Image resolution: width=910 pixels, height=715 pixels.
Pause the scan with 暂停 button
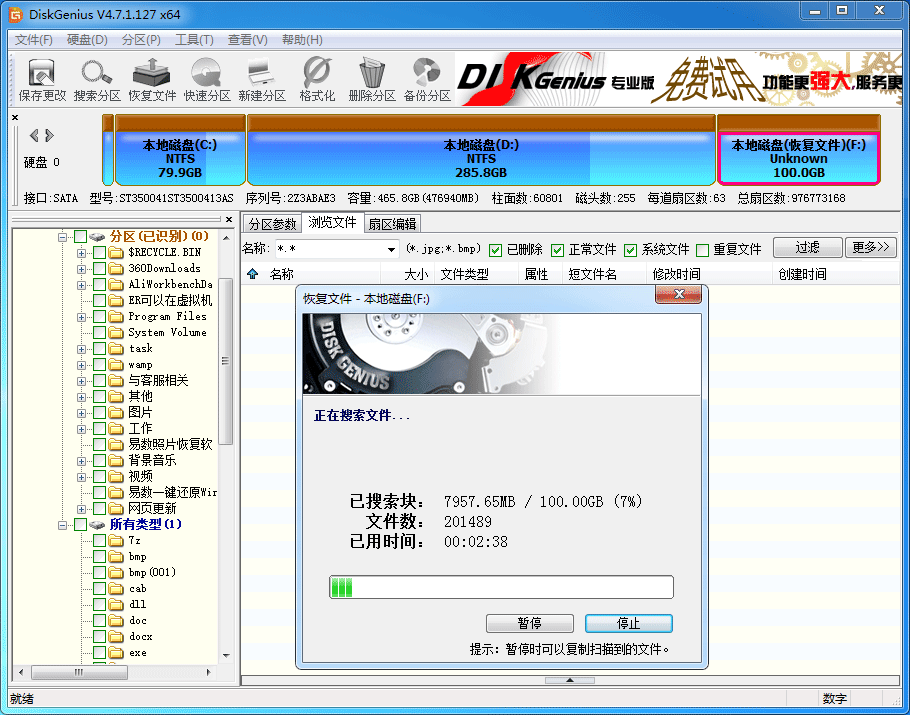pos(529,623)
